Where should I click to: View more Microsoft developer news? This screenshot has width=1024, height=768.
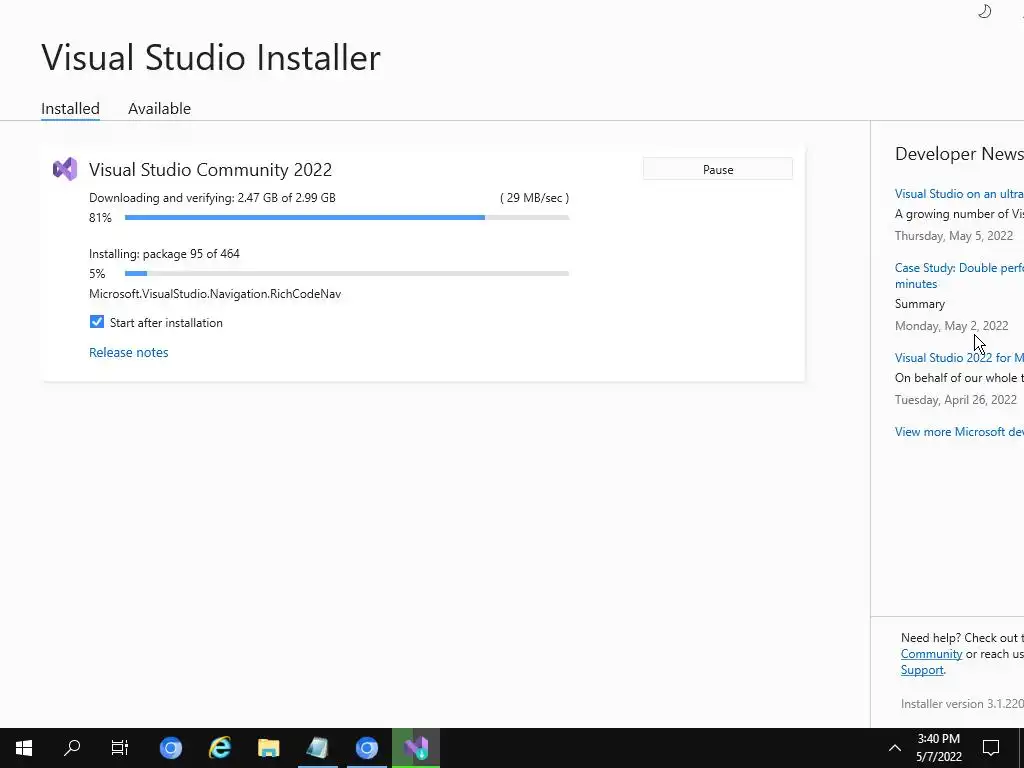[959, 431]
